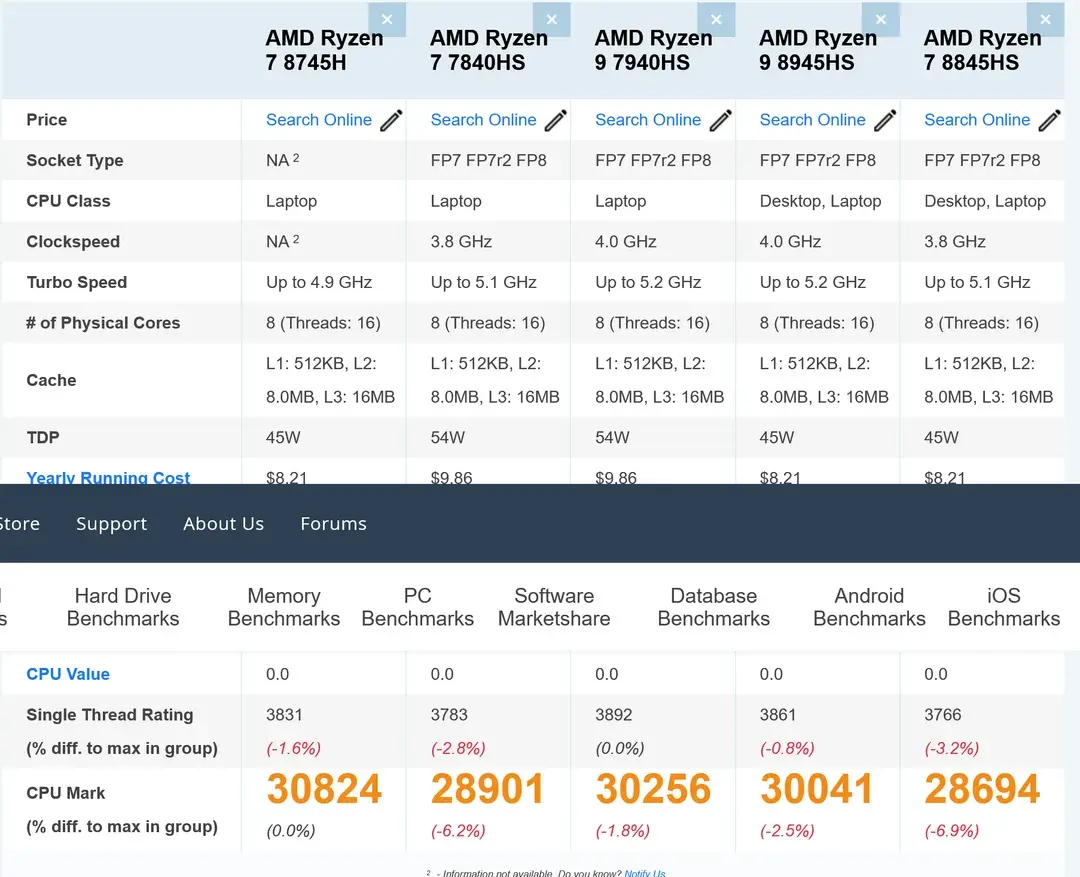This screenshot has width=1080, height=877.
Task: Remove AMD Ryzen 7 8745H column
Action: [387, 19]
